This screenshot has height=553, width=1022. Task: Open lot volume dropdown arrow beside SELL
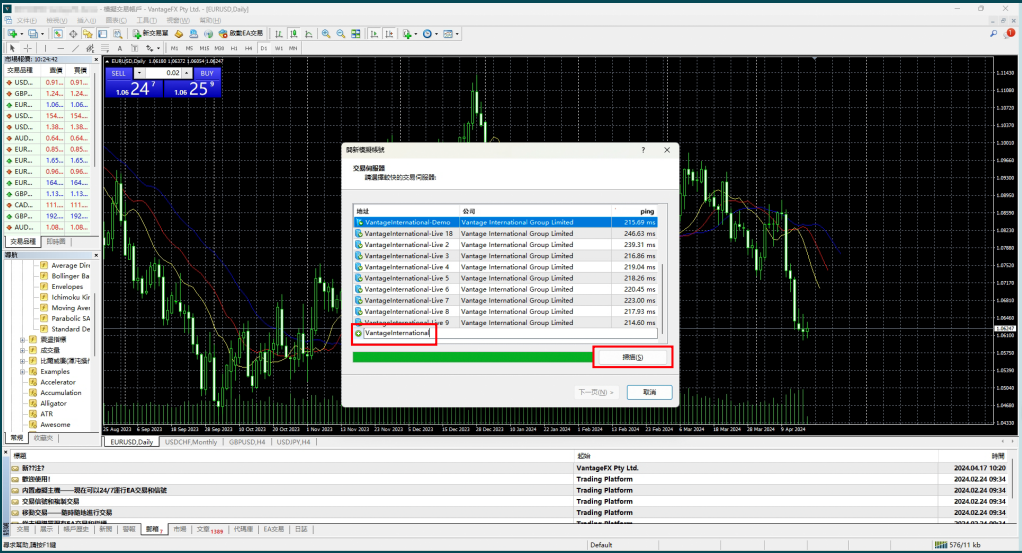pos(139,73)
